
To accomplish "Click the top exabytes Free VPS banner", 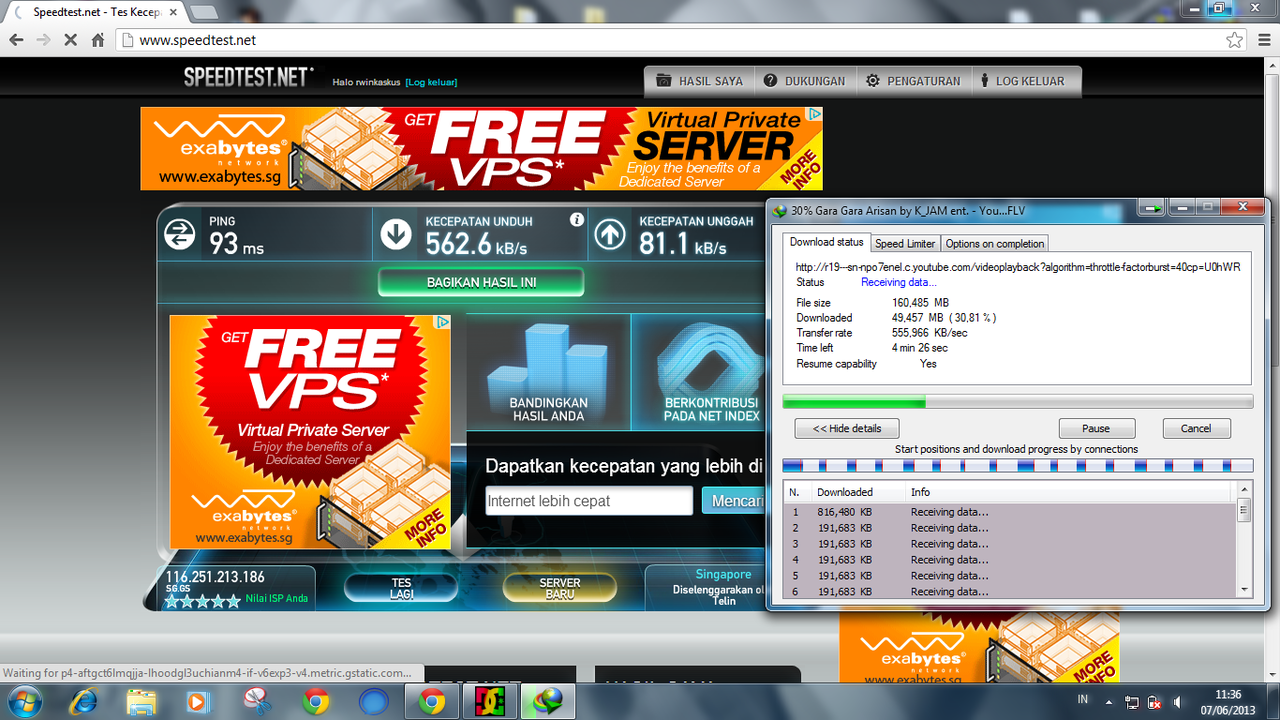I will (x=481, y=148).
